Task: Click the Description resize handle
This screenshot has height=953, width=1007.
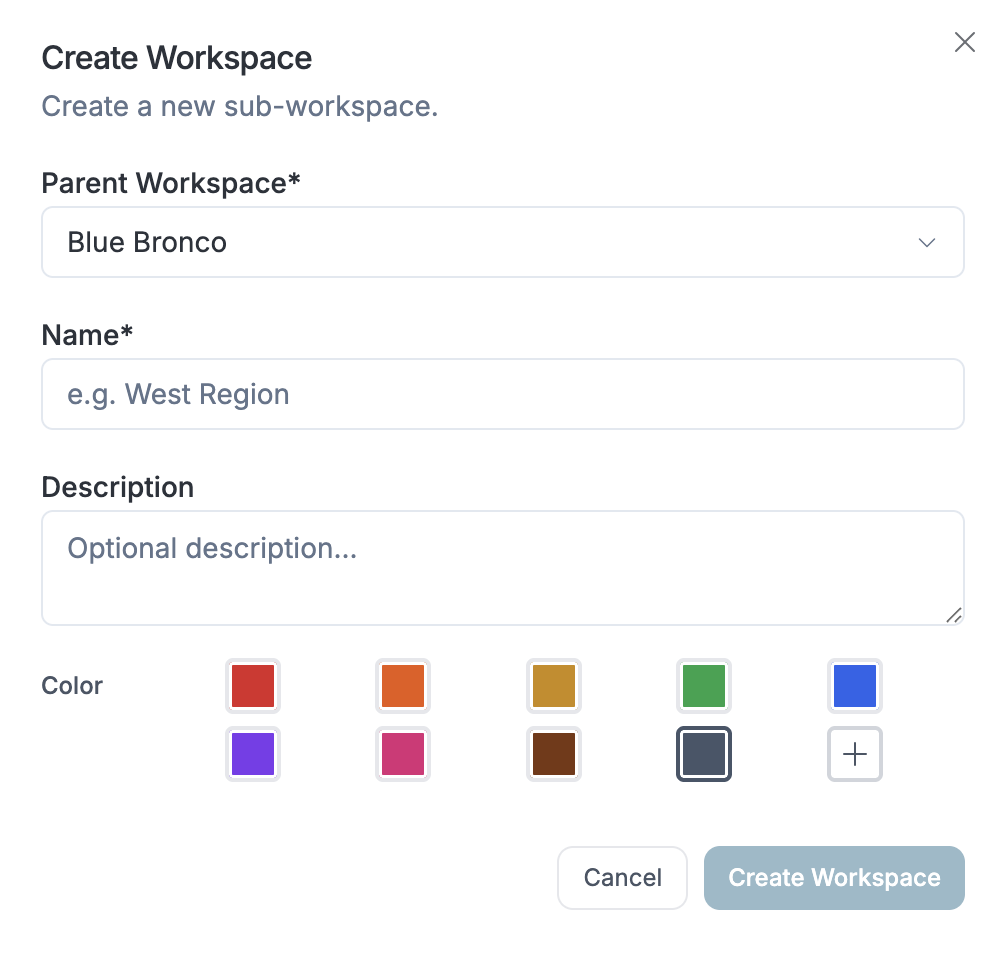Action: click(954, 615)
